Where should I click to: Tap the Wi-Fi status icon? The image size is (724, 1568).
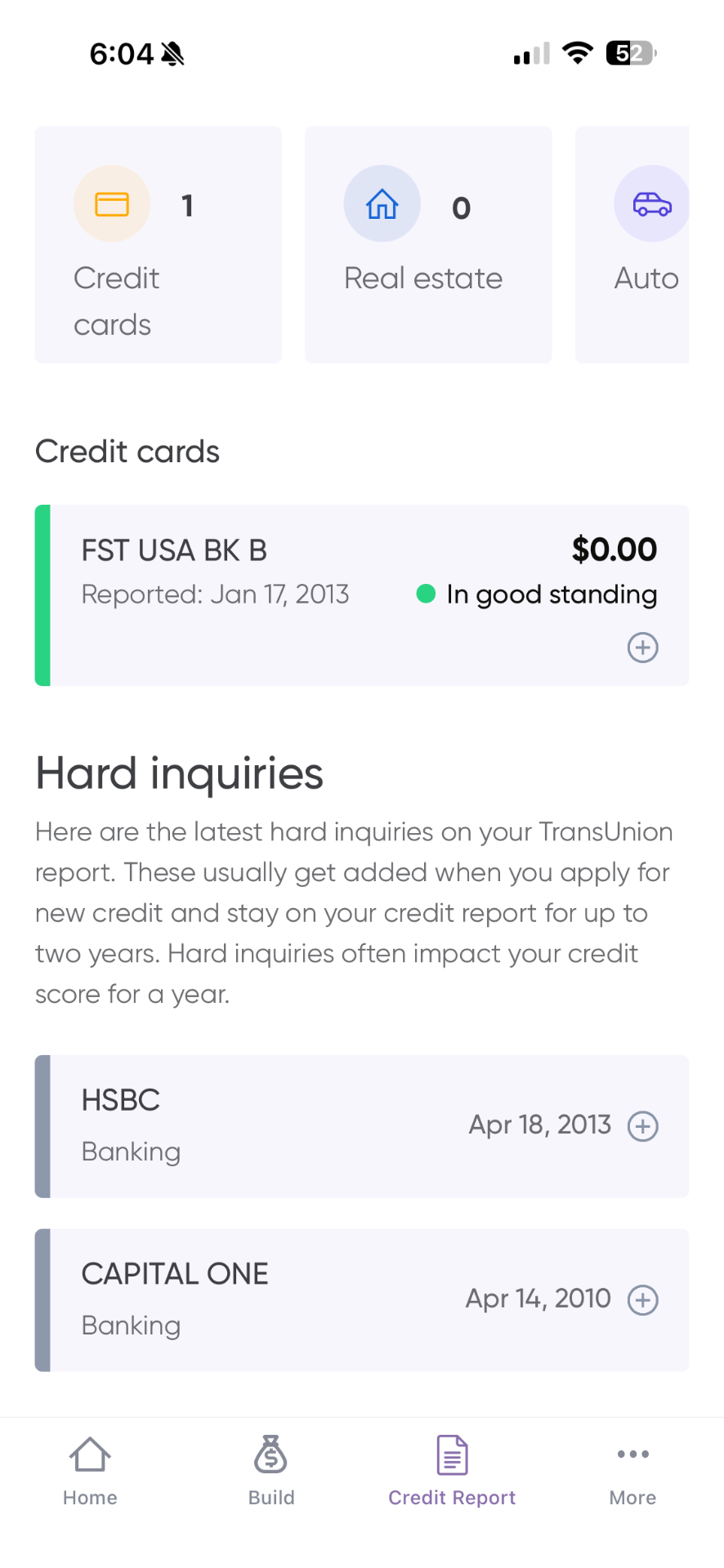pos(578,53)
